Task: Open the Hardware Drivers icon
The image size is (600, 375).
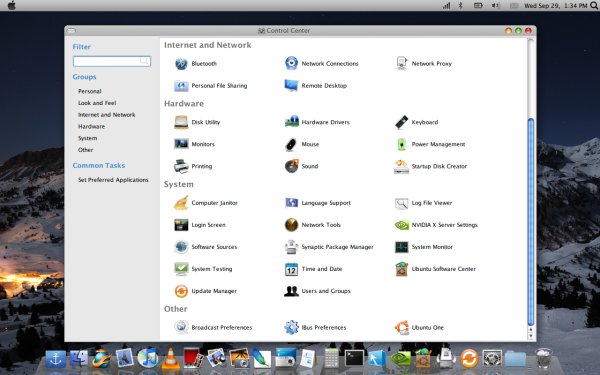Action: tap(292, 122)
